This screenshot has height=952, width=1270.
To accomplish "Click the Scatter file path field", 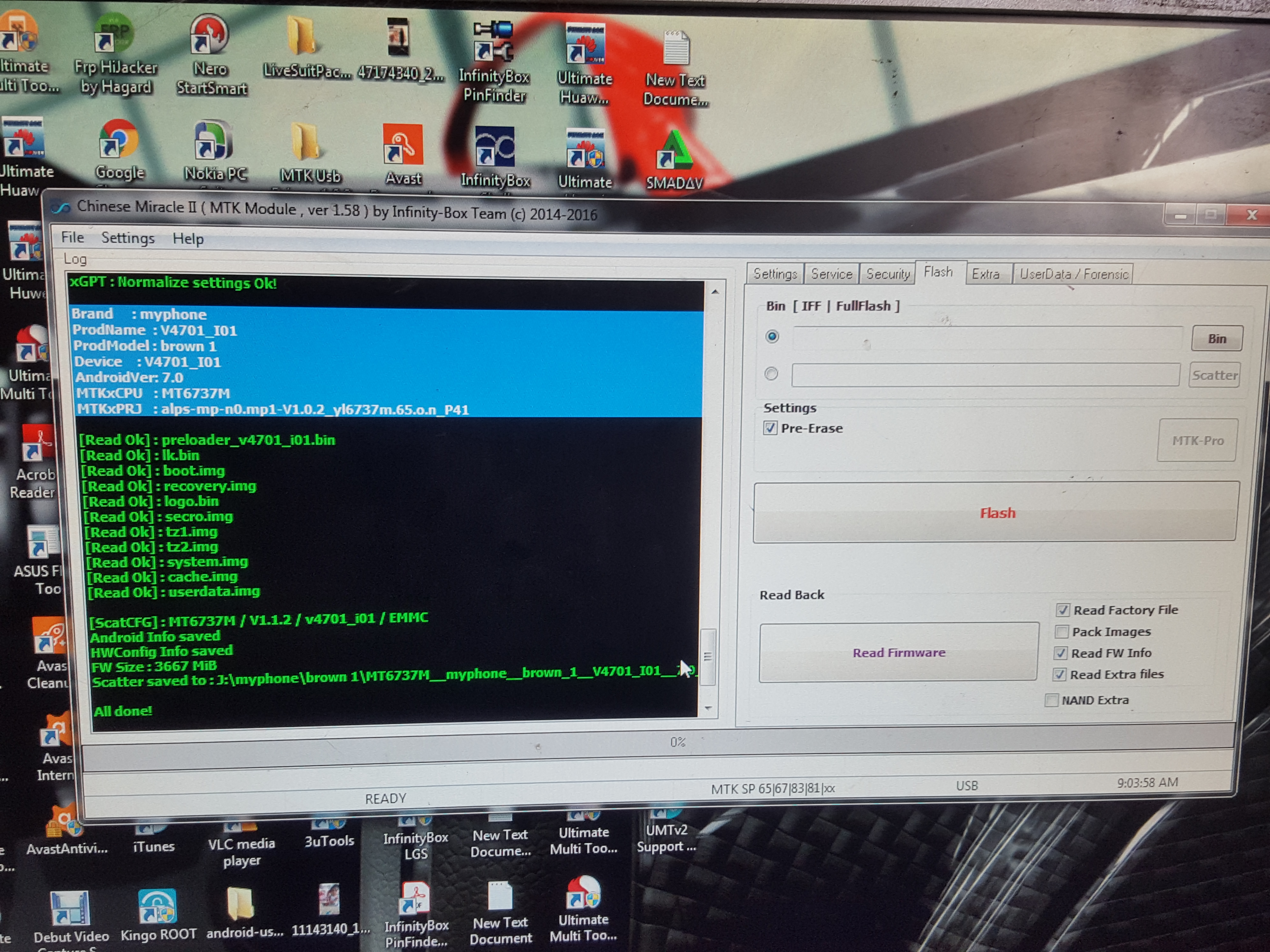I will [x=985, y=375].
